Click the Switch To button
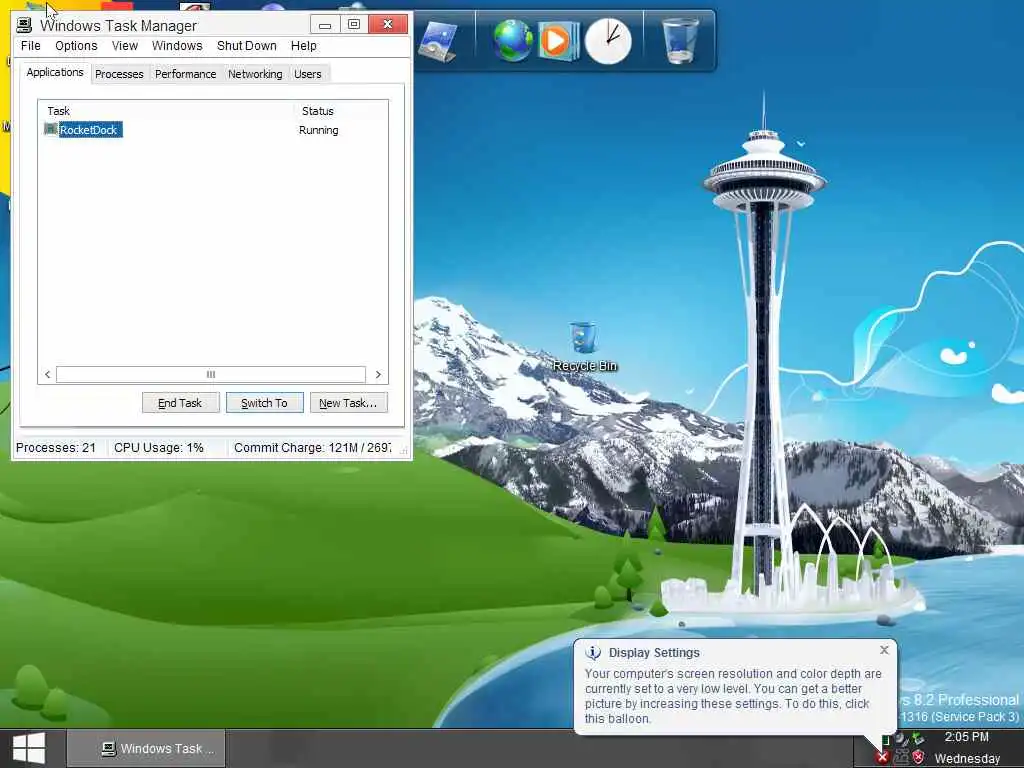1024x768 pixels. click(x=264, y=403)
